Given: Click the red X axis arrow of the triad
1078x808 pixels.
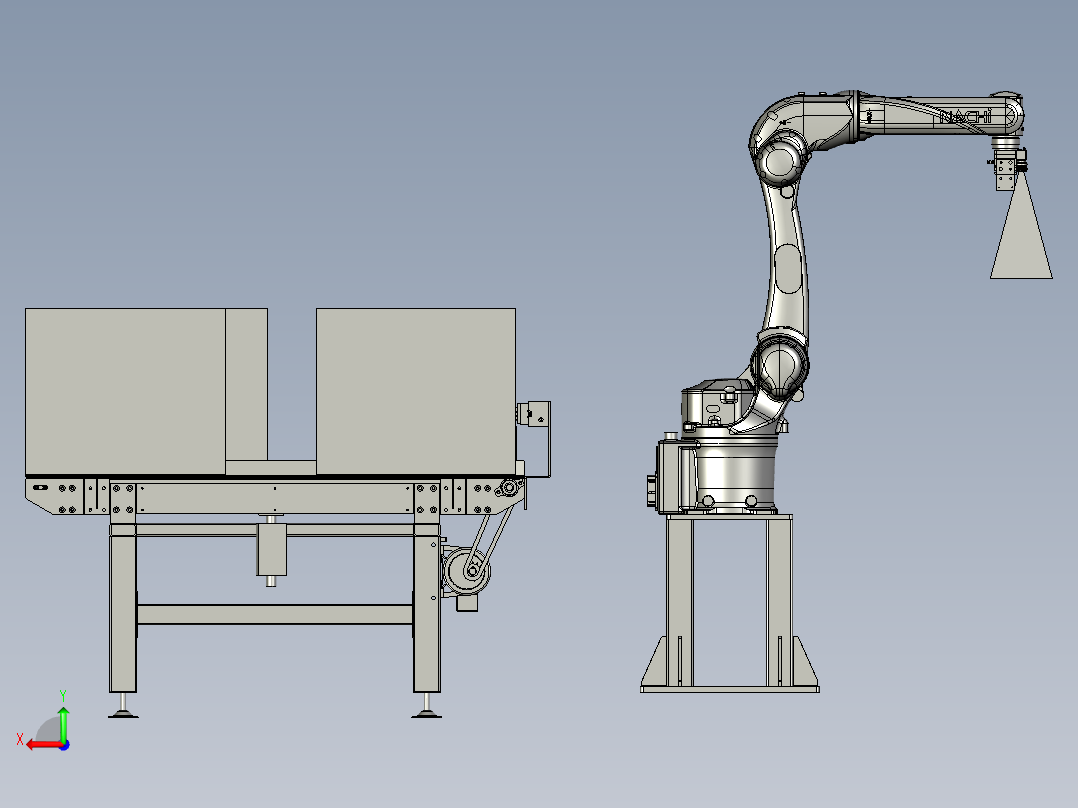Looking at the screenshot, I should click(x=45, y=745).
